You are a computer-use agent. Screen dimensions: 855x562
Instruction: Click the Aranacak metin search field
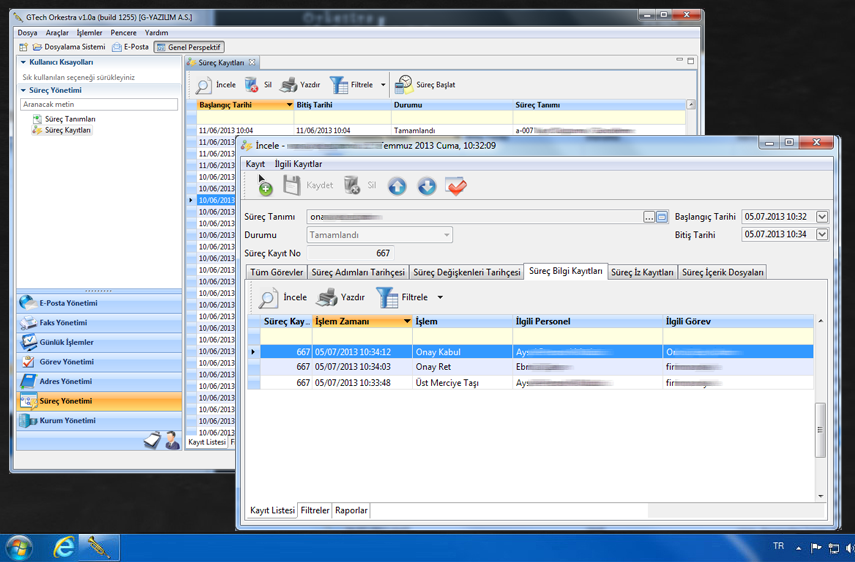point(99,104)
